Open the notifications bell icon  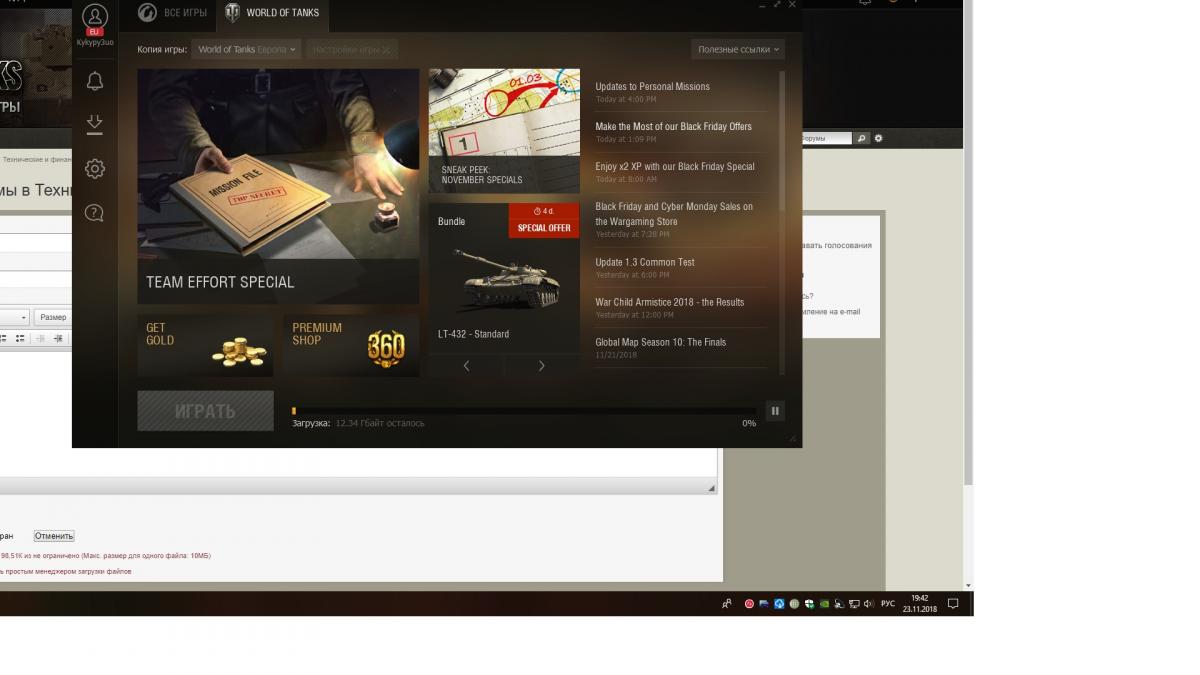click(x=95, y=81)
